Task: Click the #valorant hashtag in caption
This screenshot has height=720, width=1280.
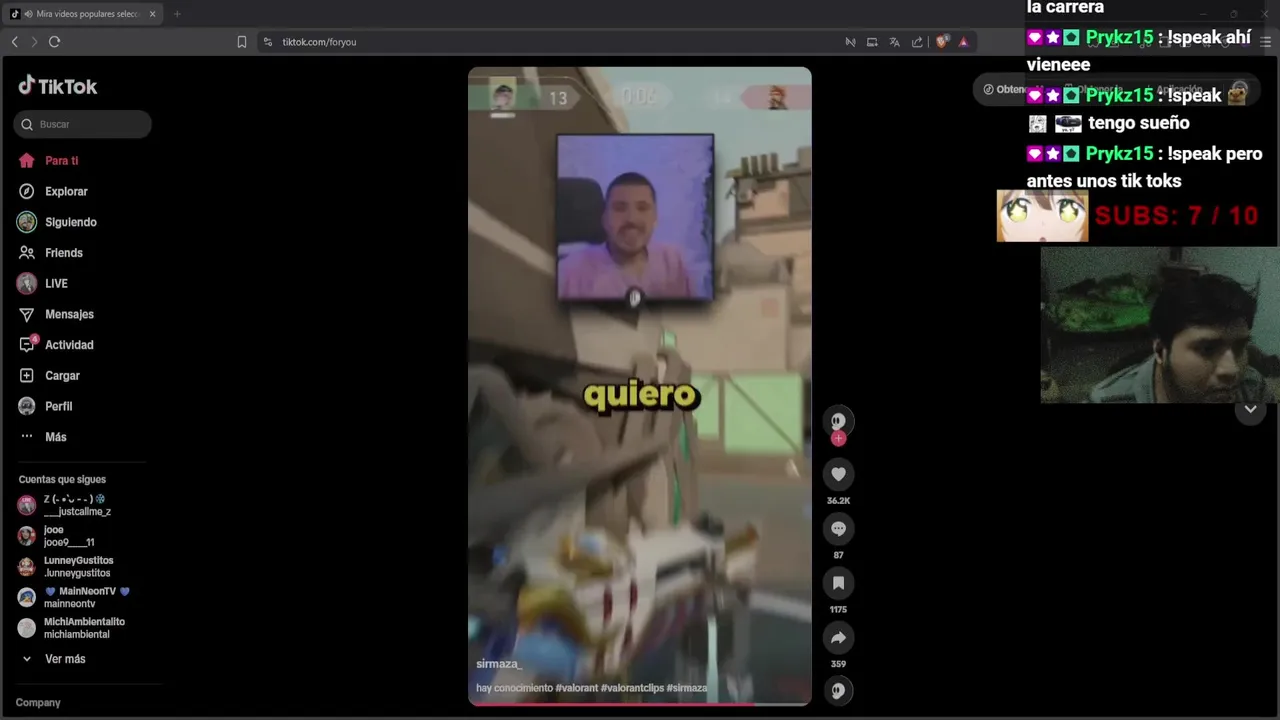Action: tap(577, 688)
